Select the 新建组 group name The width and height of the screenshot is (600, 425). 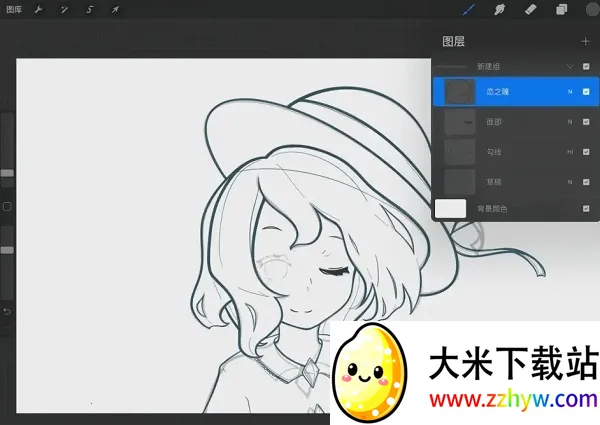[488, 67]
